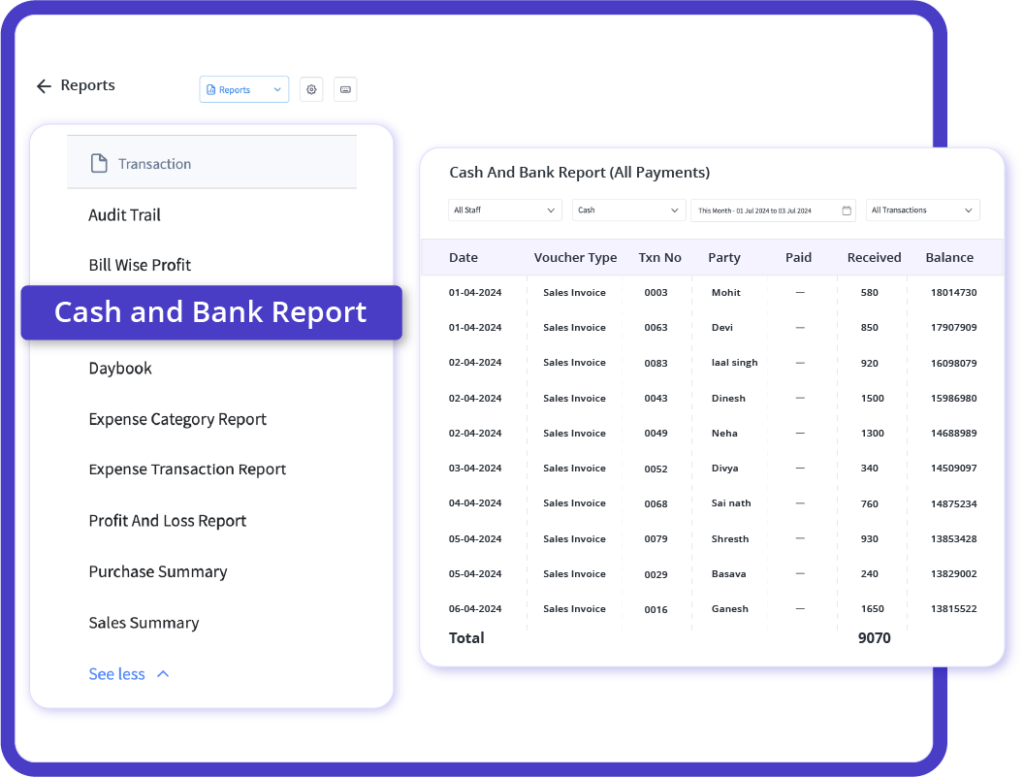The width and height of the screenshot is (1024, 777).
Task: Click the date range input field
Action: click(765, 210)
